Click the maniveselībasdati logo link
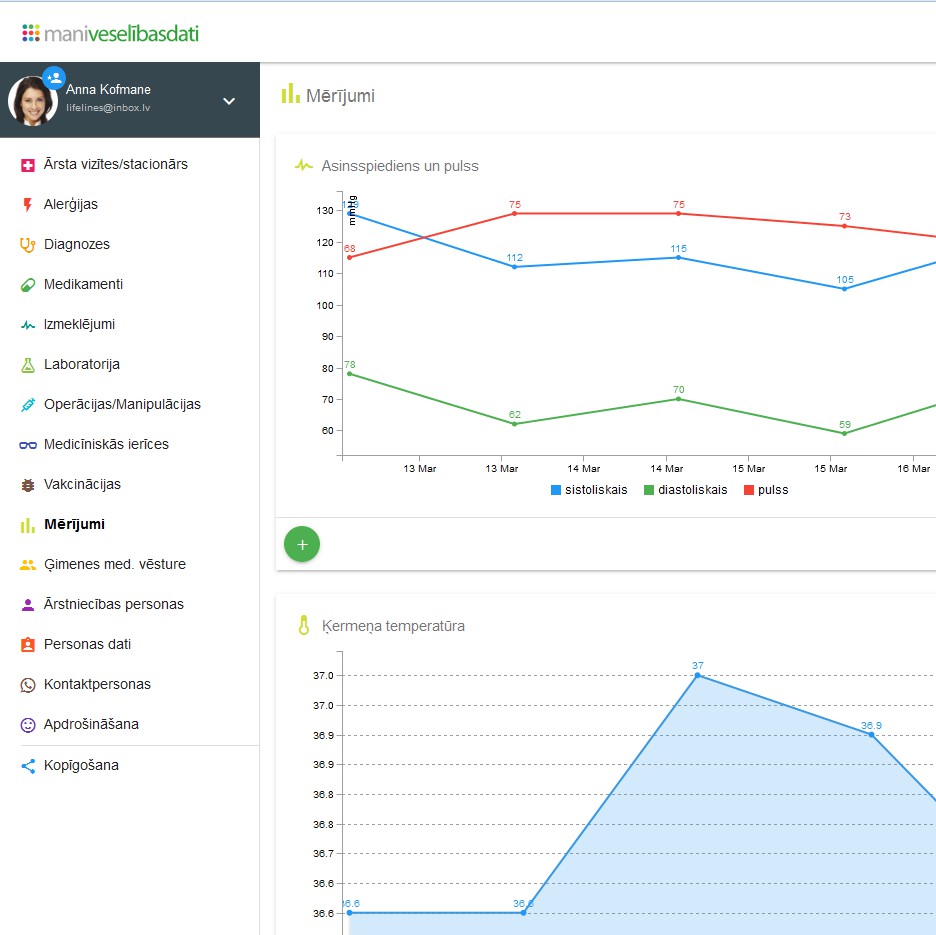This screenshot has width=936, height=935. [111, 33]
